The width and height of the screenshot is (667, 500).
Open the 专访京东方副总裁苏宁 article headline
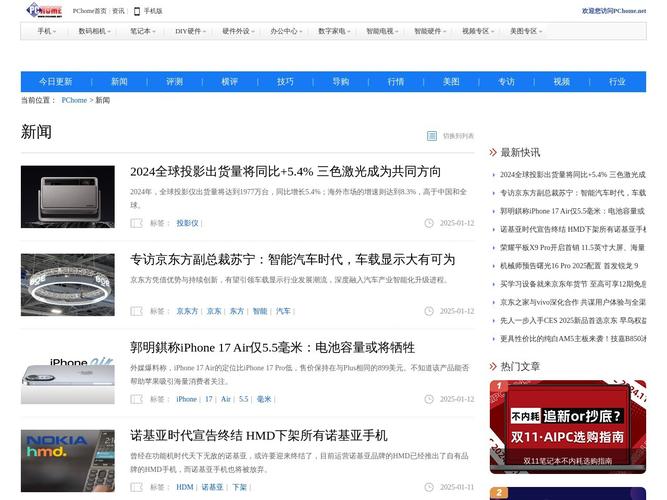point(293,260)
